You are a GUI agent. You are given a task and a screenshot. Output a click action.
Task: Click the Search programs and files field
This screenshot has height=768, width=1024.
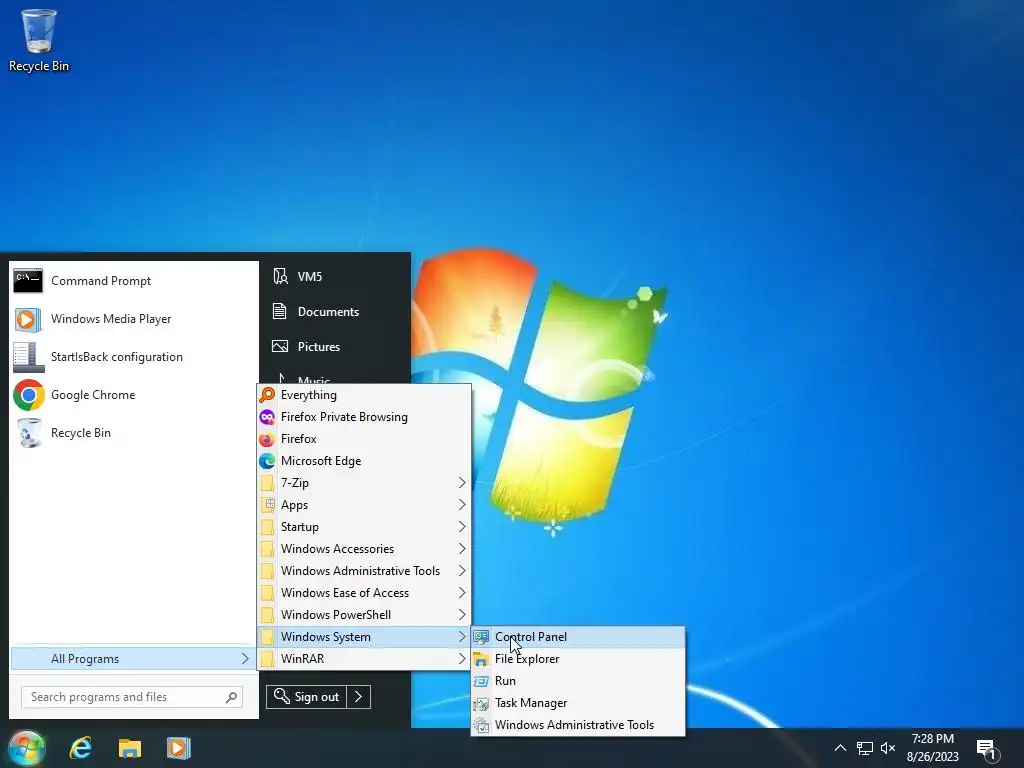click(x=132, y=697)
